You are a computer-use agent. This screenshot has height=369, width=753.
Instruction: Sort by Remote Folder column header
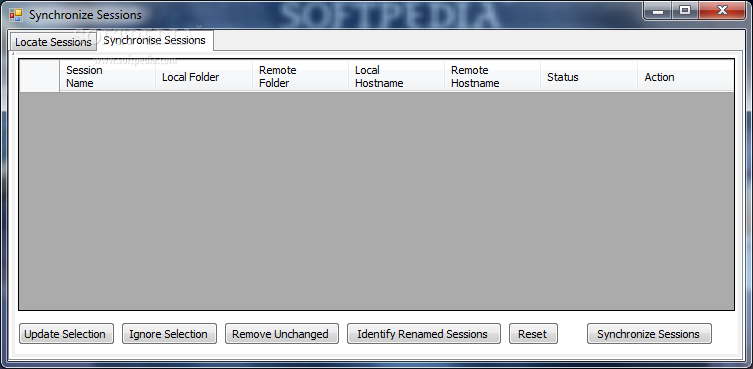pyautogui.click(x=300, y=76)
